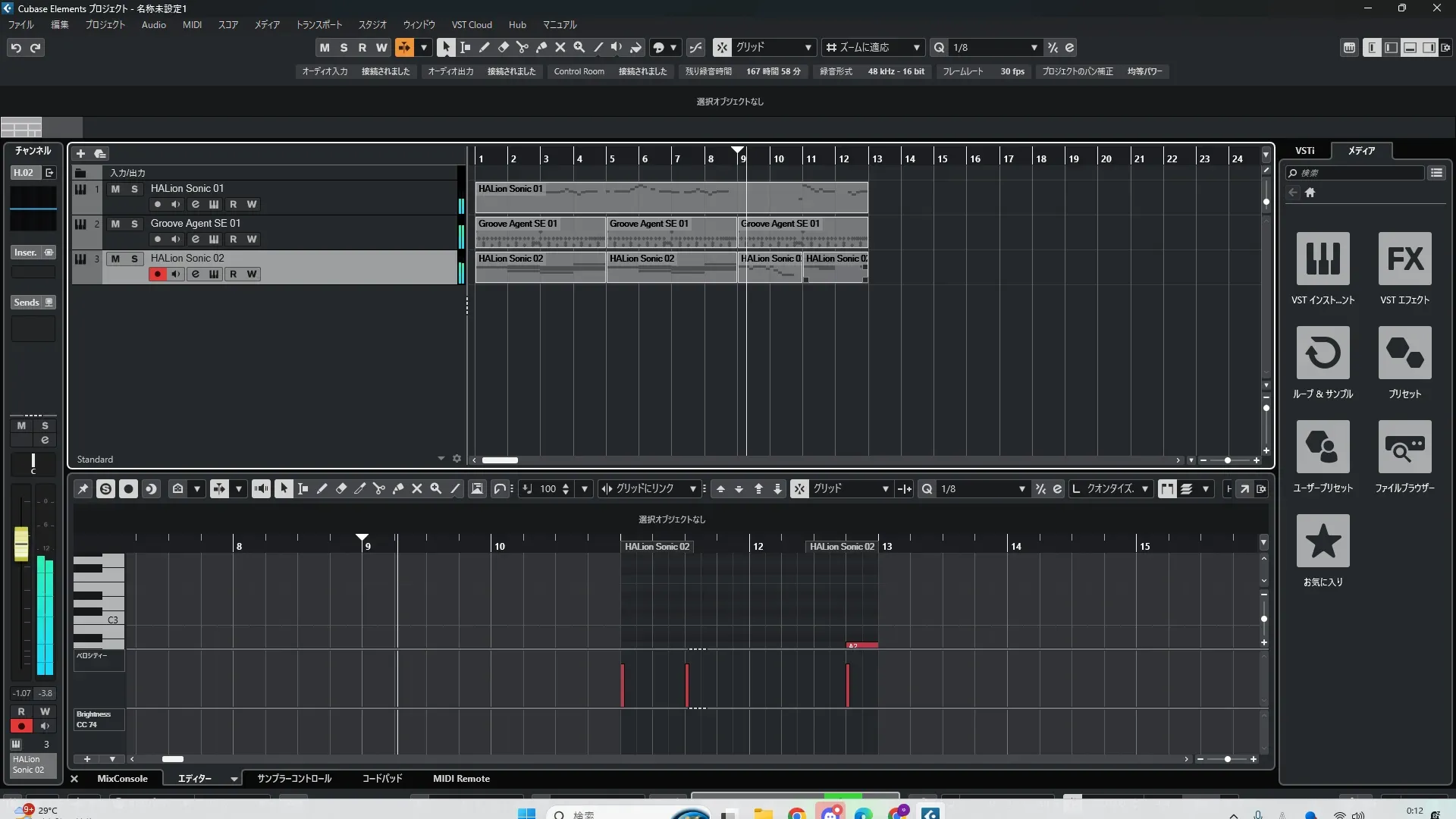Click the channel volume fader handle
The width and height of the screenshot is (1456, 819).
21,543
